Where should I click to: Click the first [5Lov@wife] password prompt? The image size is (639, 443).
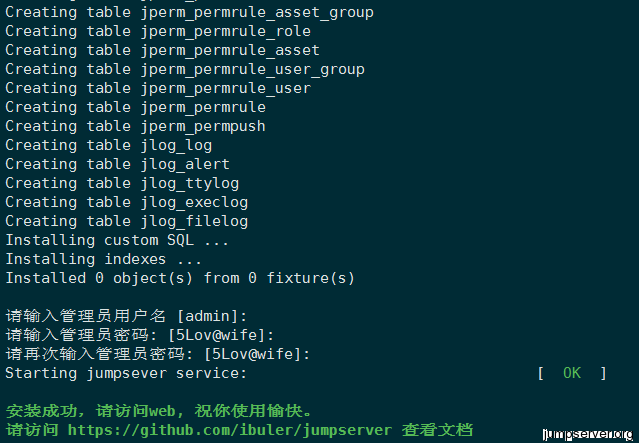pos(221,335)
